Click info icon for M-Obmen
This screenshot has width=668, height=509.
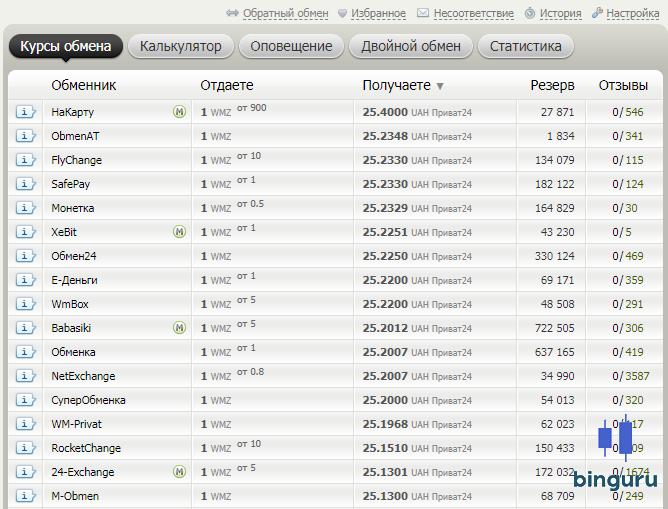26,496
